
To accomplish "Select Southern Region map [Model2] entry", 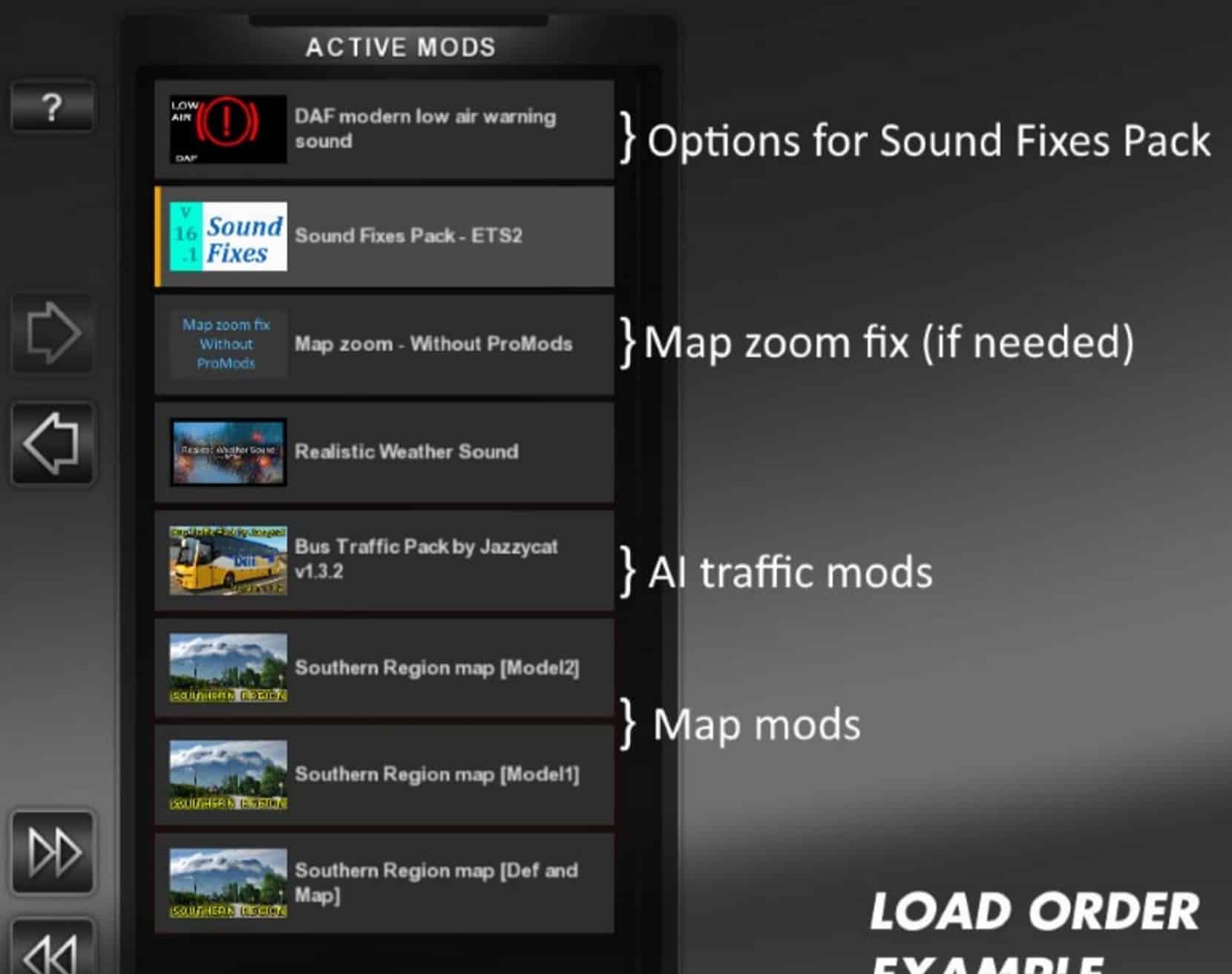I will [x=384, y=668].
